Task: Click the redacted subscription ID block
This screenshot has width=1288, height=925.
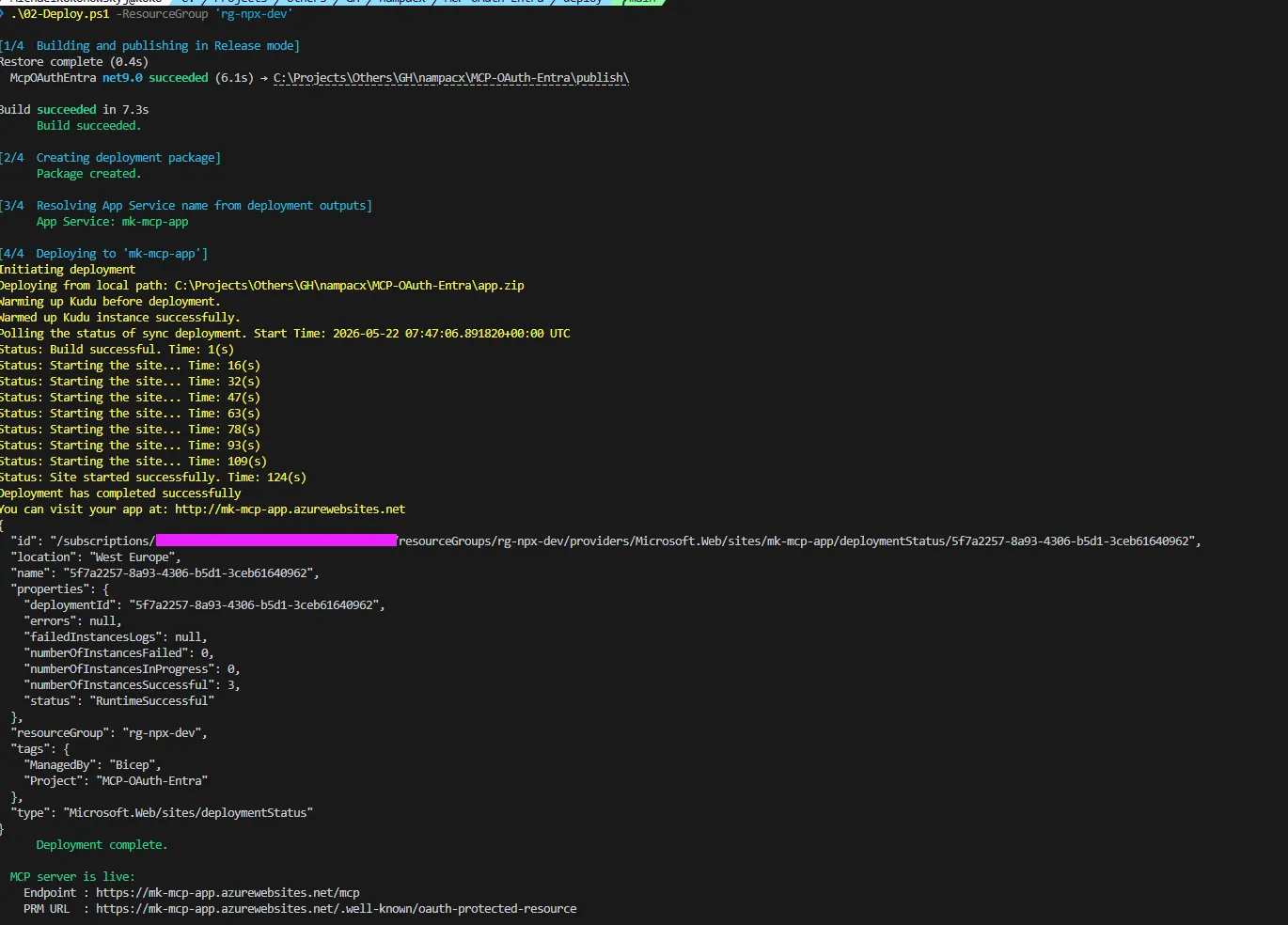Action: [x=276, y=541]
